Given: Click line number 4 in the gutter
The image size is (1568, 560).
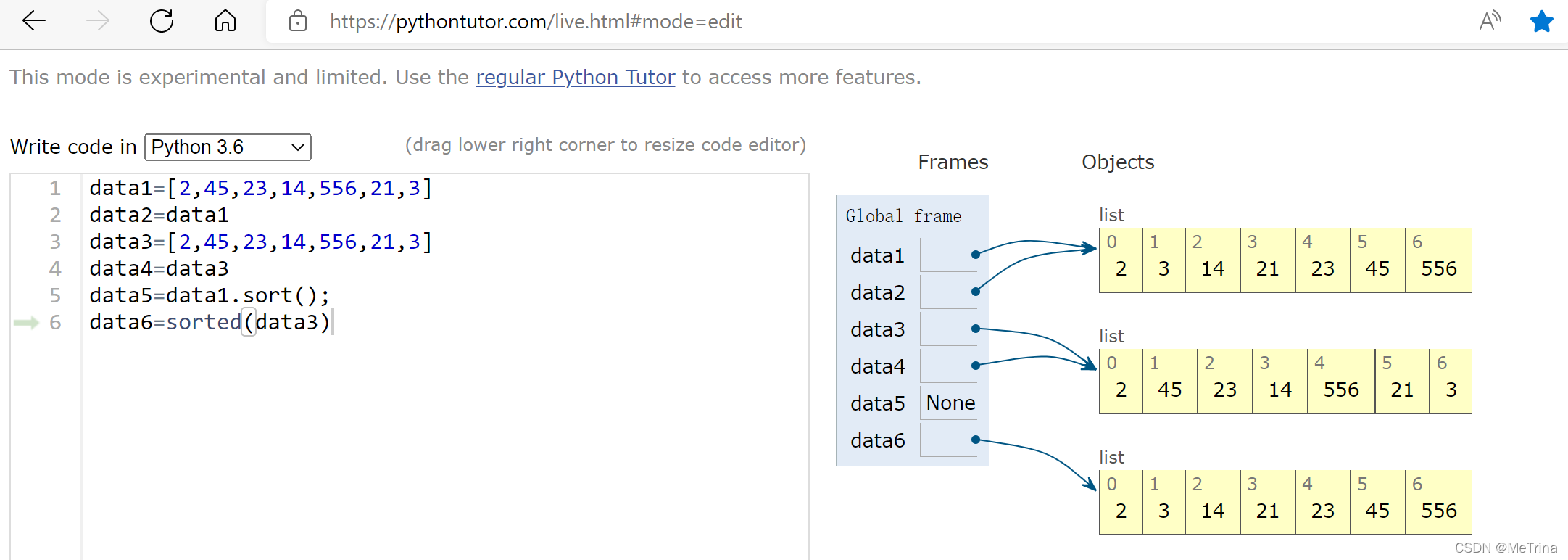Looking at the screenshot, I should [55, 269].
